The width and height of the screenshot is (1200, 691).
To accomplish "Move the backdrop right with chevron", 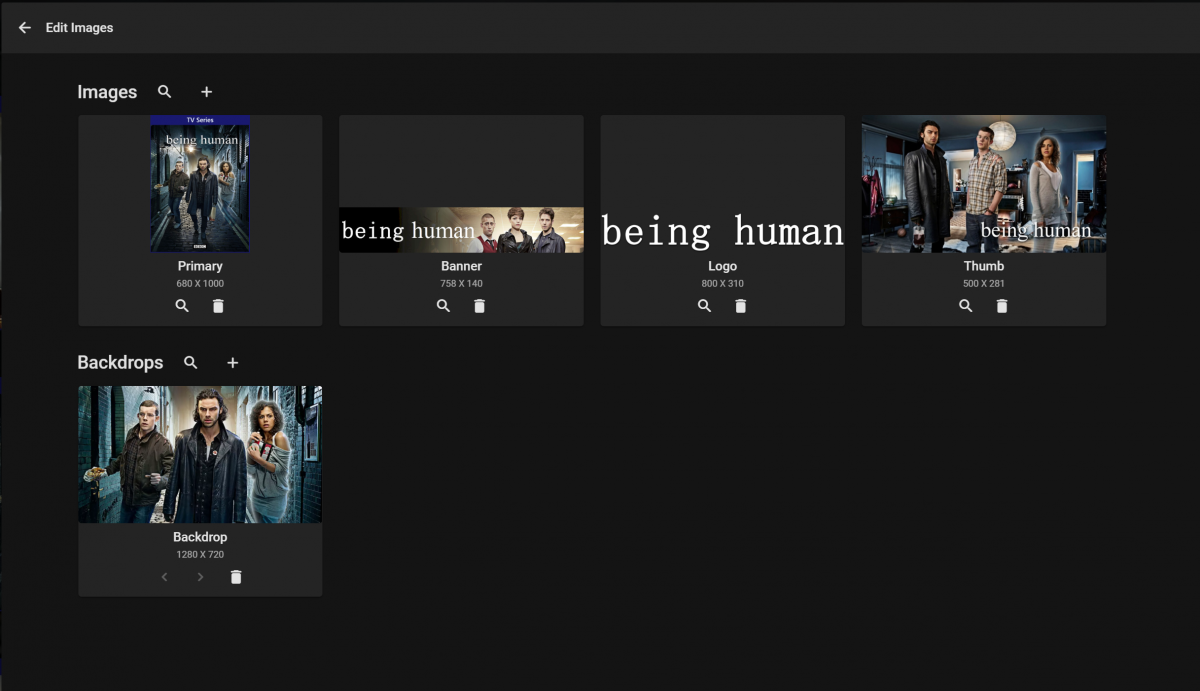I will (200, 577).
